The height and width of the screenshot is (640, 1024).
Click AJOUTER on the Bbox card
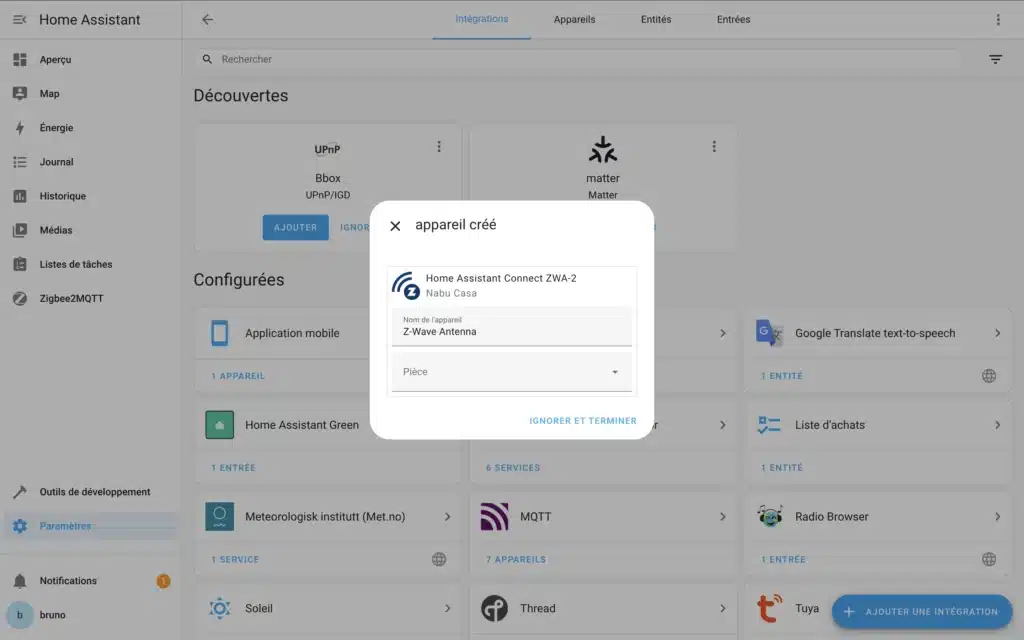[x=295, y=227]
